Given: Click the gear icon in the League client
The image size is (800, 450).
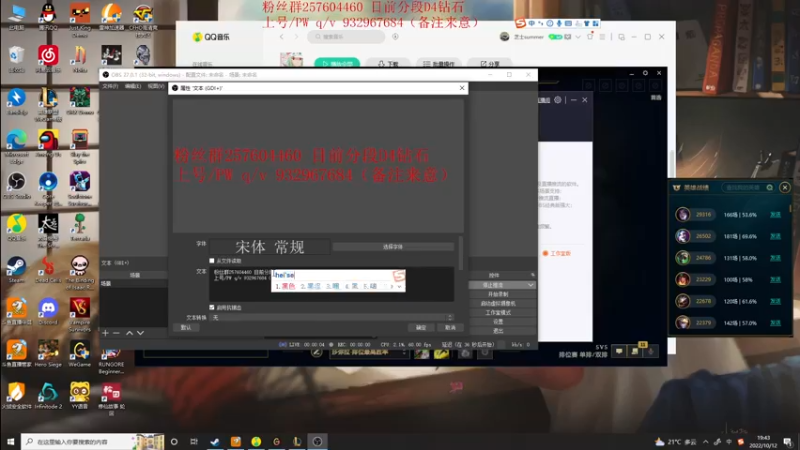Looking at the screenshot, I should coord(558,100).
